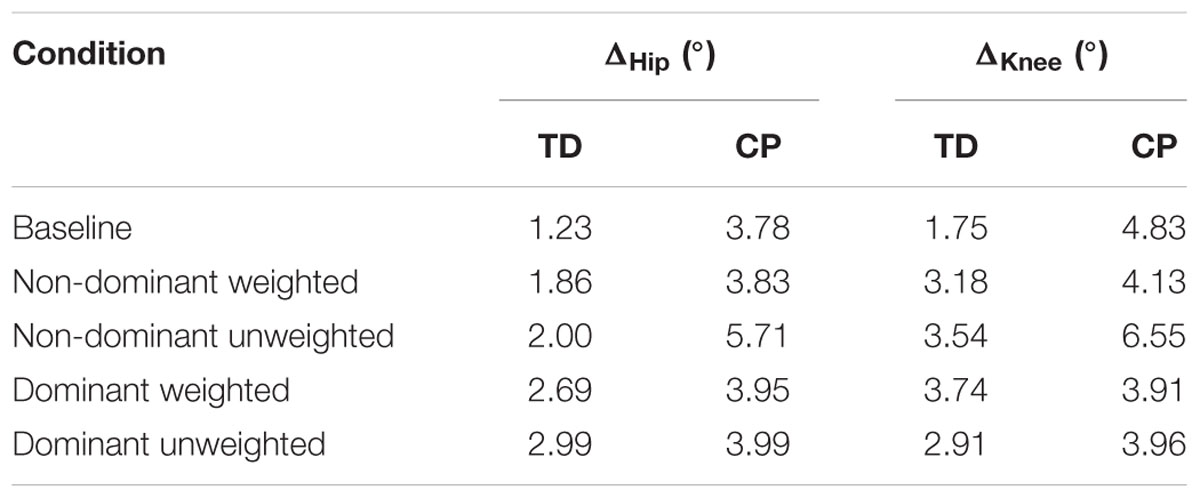The image size is (1200, 498).
Task: Click the hip CP value 3.99
Action: (x=758, y=442)
